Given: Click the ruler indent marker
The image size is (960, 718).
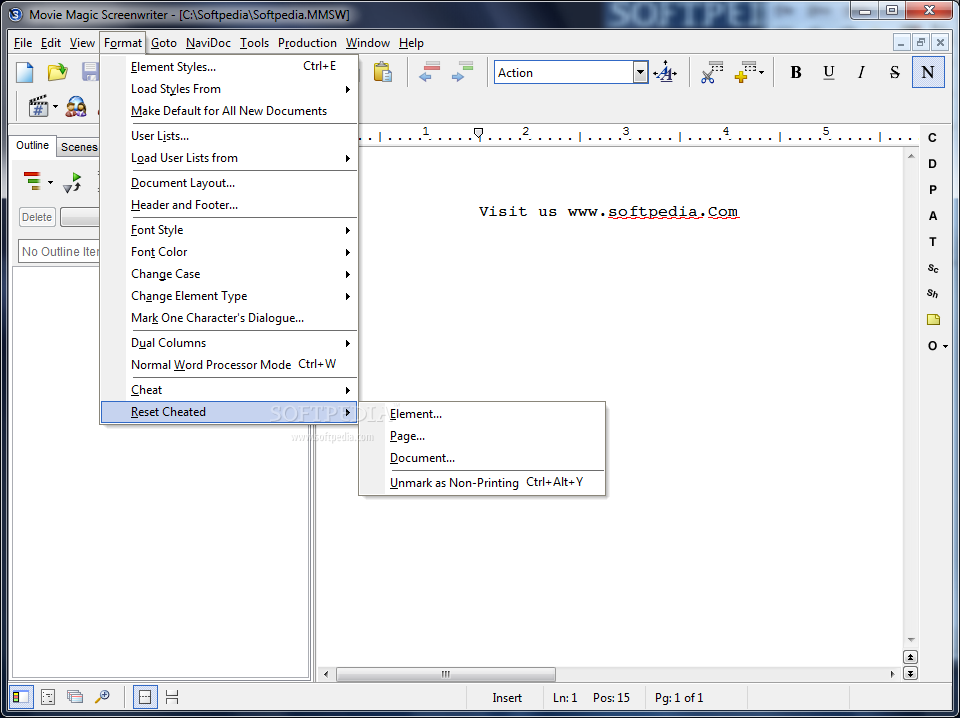Looking at the screenshot, I should click(x=479, y=133).
